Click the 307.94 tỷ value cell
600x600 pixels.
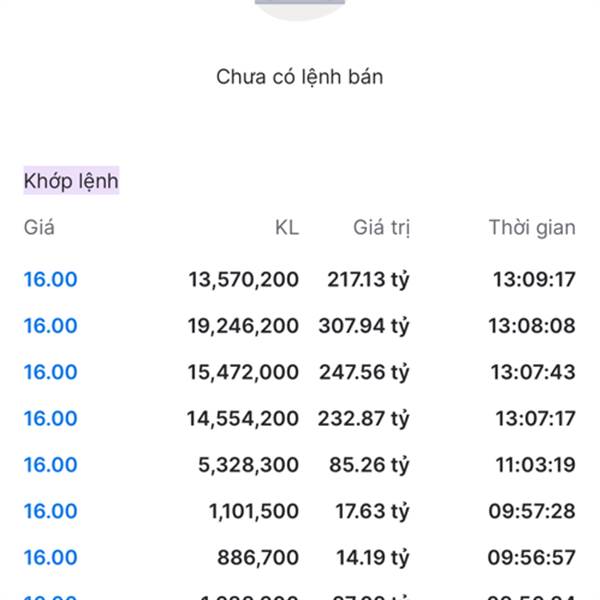(x=364, y=326)
